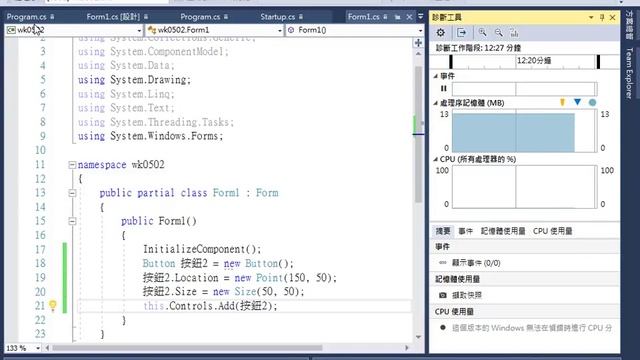This screenshot has width=640, height=360.
Task: Click the take snapshot camera icon
Action: pyautogui.click(x=442, y=295)
